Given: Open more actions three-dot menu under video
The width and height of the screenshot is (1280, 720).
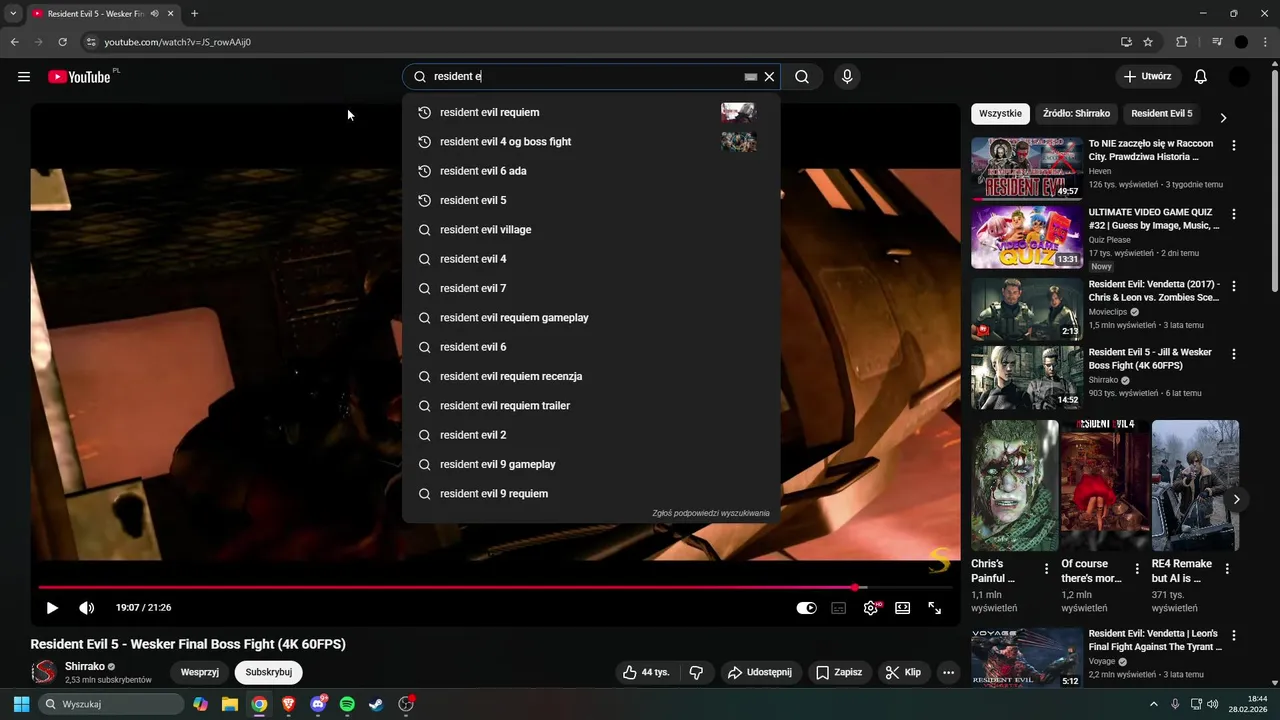Looking at the screenshot, I should click(x=949, y=673).
